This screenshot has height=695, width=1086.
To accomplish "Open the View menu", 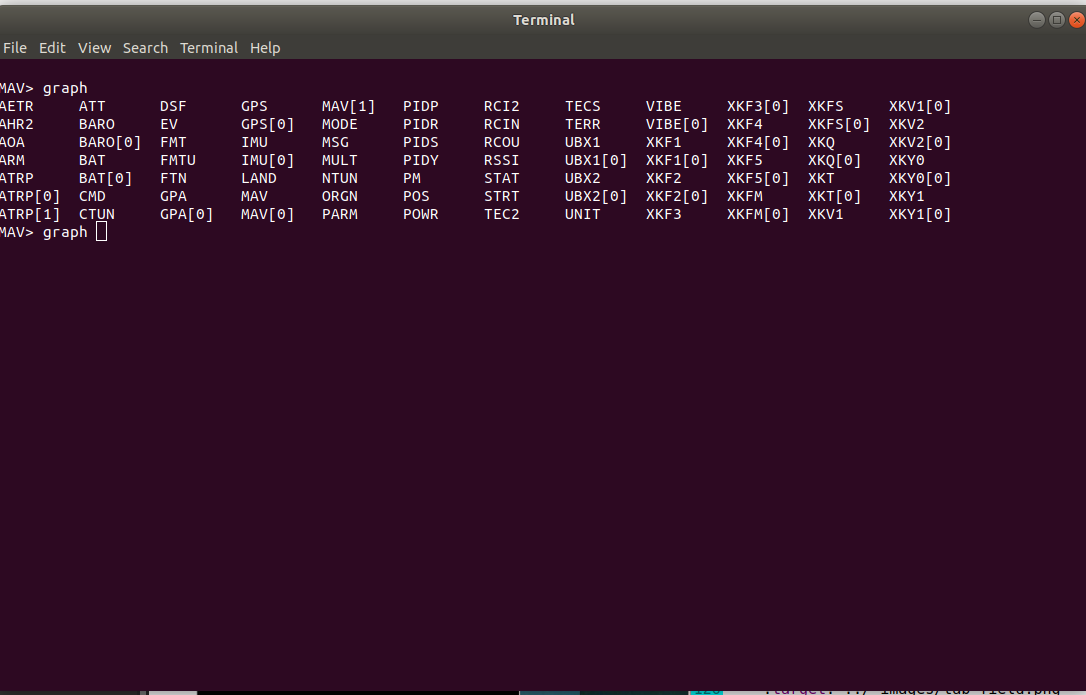I will 95,48.
